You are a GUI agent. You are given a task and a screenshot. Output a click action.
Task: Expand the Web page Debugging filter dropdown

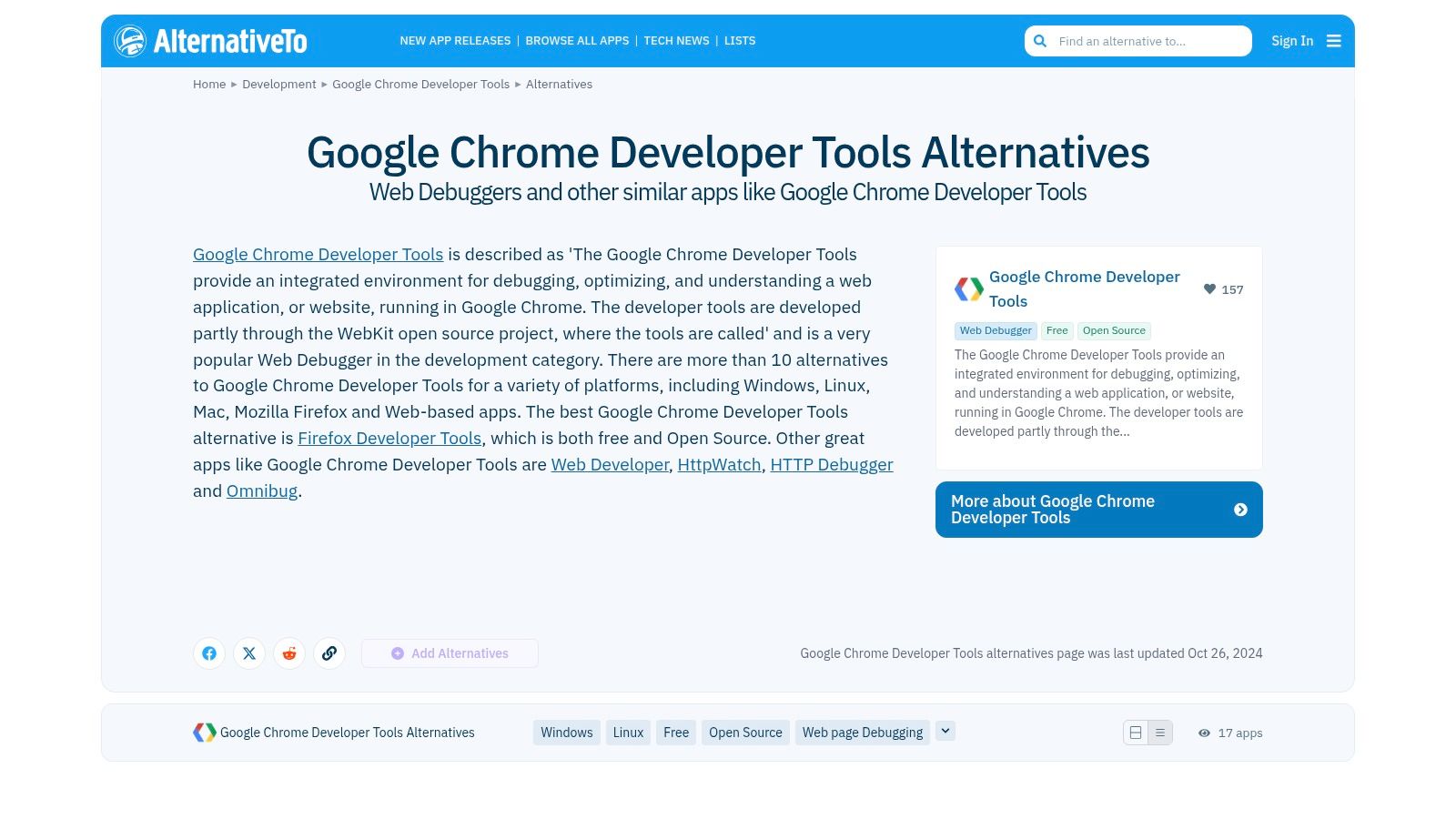point(945,731)
